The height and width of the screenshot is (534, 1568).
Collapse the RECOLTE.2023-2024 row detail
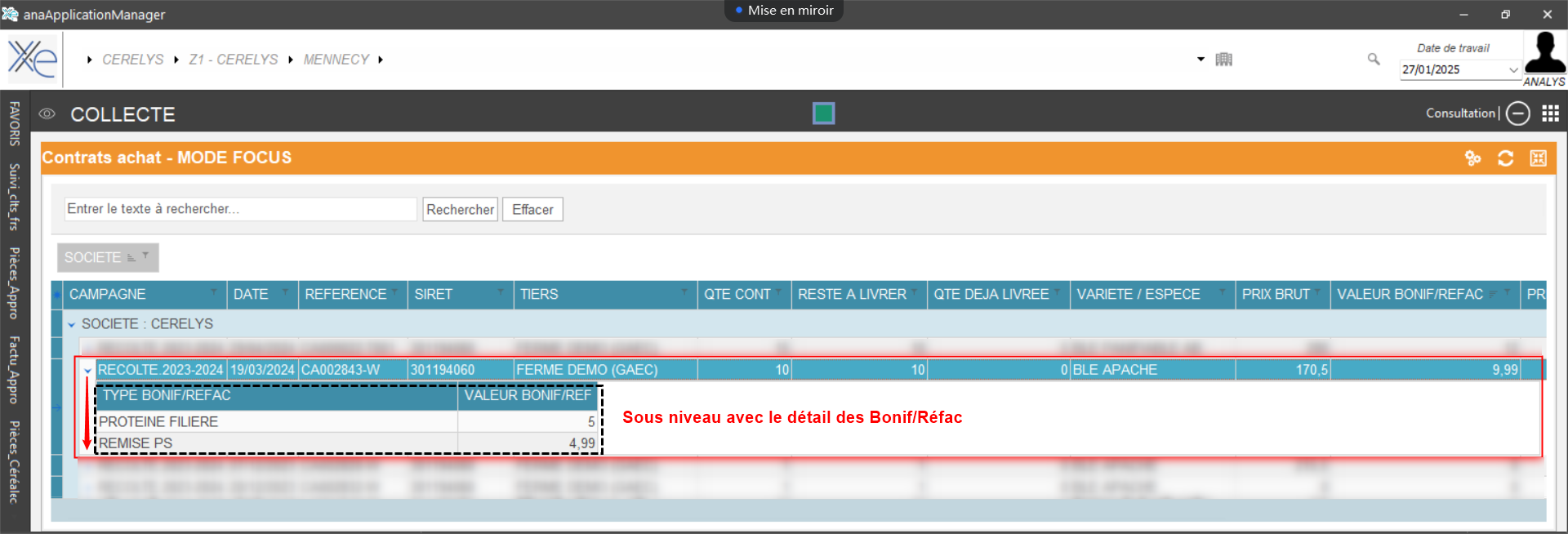pos(88,371)
